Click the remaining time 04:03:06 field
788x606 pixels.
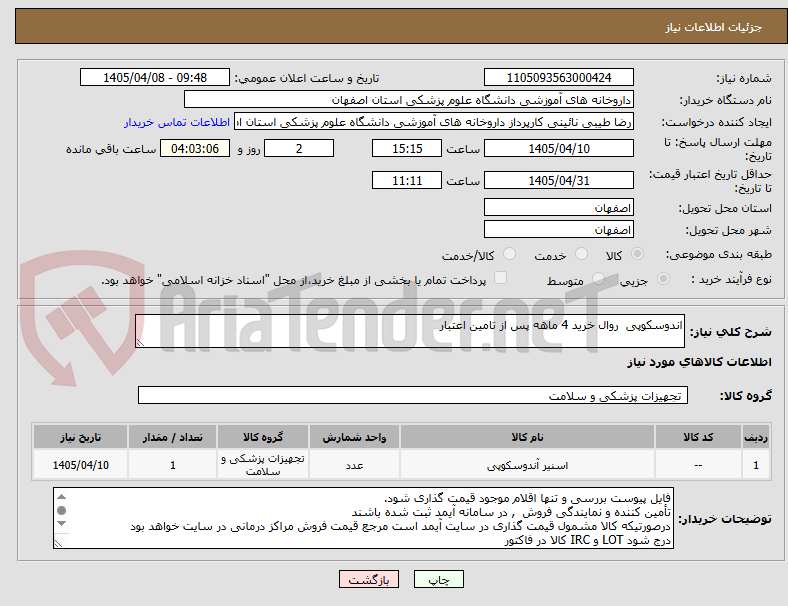[x=194, y=148]
